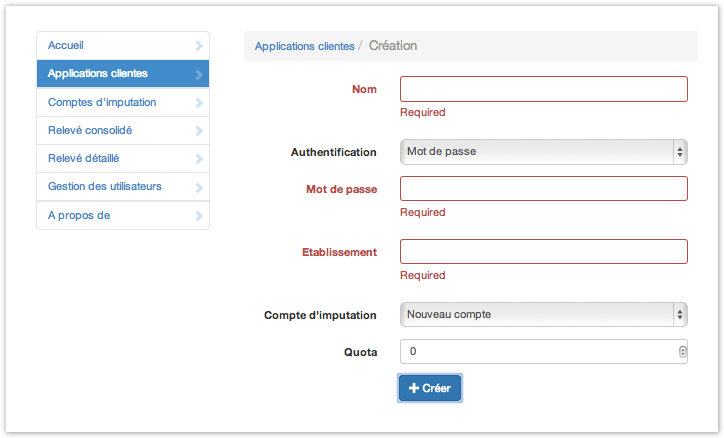Image resolution: width=724 pixels, height=438 pixels.
Task: Click chevron icon beside Comptes d'imputation
Action: point(199,102)
